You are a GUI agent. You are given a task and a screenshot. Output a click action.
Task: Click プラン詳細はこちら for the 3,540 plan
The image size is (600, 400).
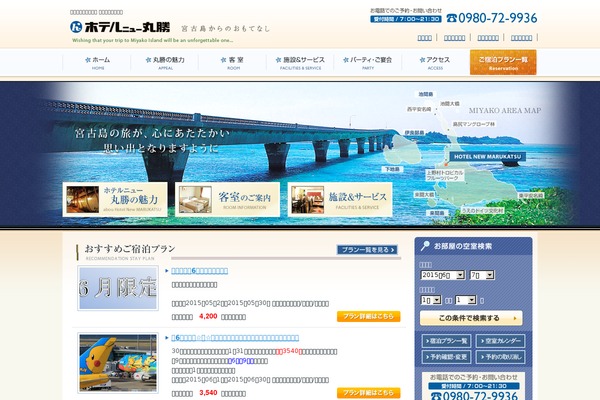pos(368,393)
